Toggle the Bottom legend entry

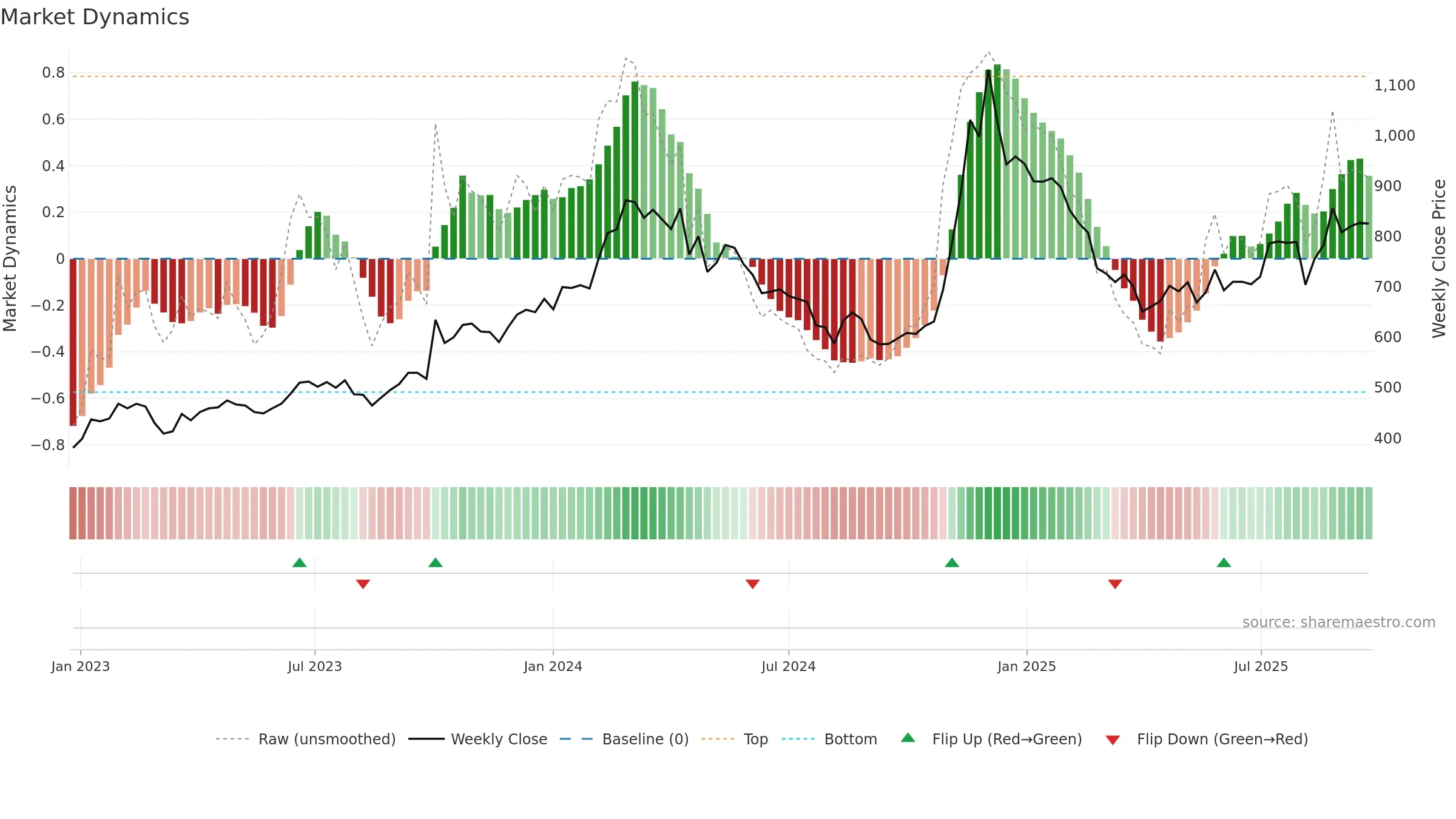[x=829, y=739]
